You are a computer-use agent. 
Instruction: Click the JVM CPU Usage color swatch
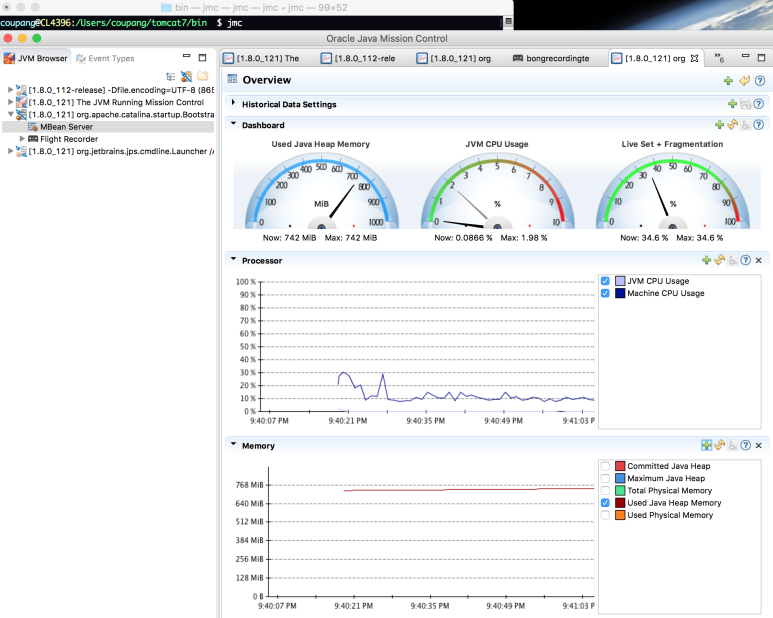pos(620,281)
